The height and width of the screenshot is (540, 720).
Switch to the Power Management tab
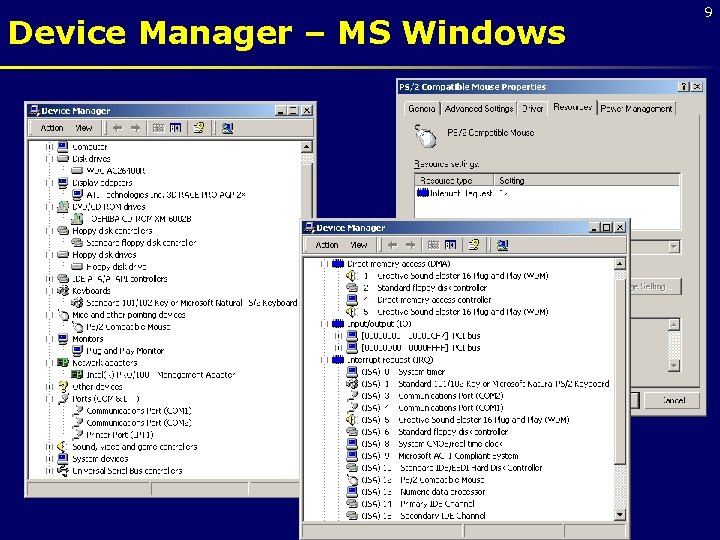(636, 109)
